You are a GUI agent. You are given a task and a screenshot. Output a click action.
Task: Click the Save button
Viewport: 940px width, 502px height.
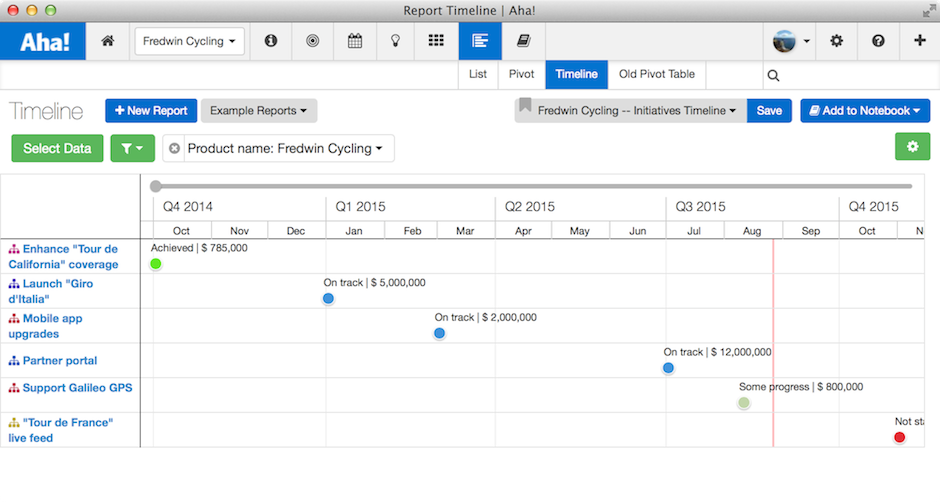[769, 110]
